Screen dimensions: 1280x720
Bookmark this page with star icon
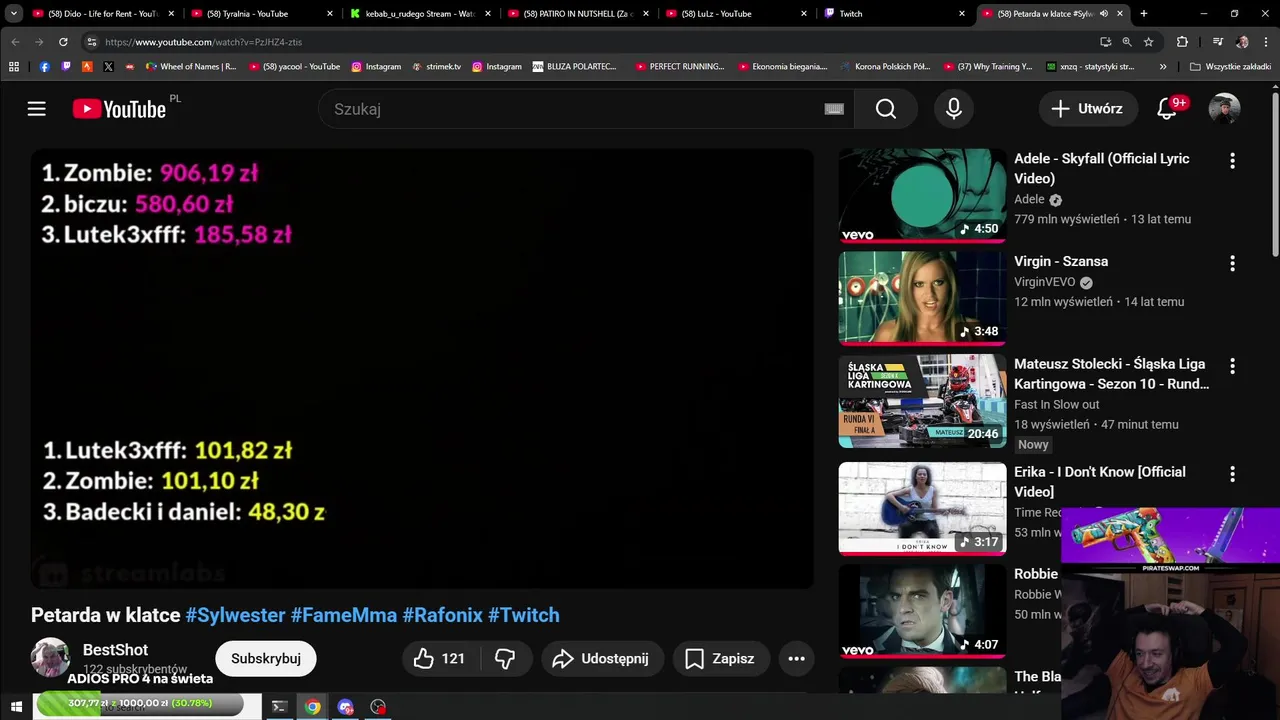[1148, 42]
